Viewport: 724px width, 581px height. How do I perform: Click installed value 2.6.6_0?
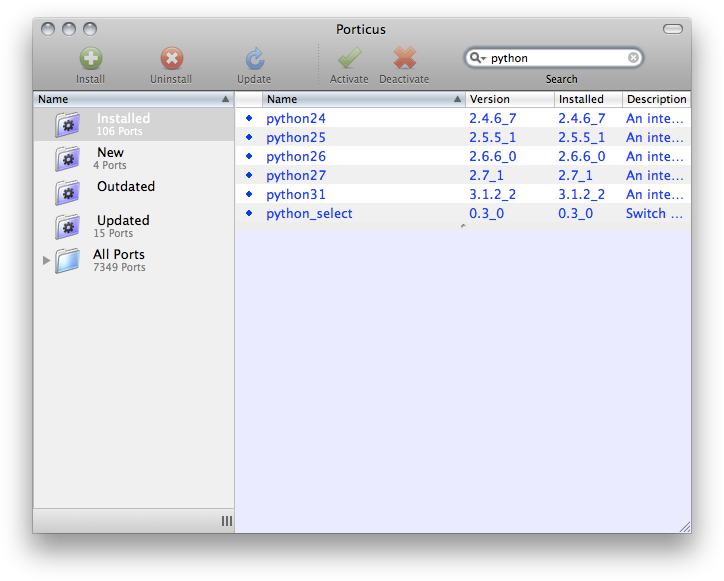pyautogui.click(x=582, y=157)
